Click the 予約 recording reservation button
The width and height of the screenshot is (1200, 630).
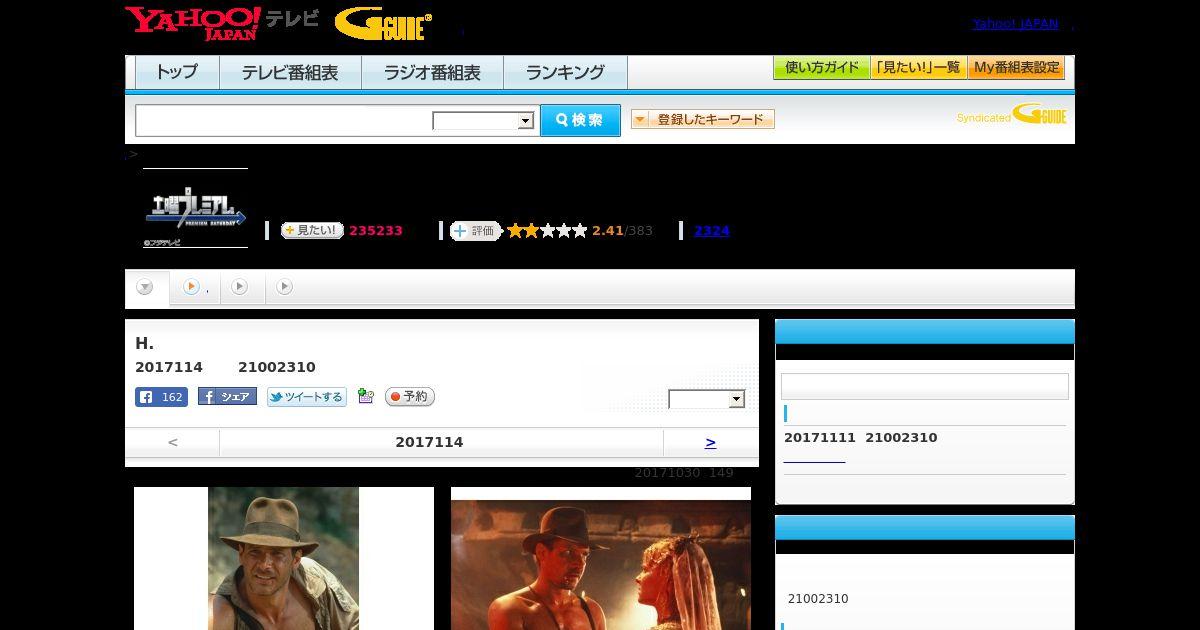pos(409,397)
